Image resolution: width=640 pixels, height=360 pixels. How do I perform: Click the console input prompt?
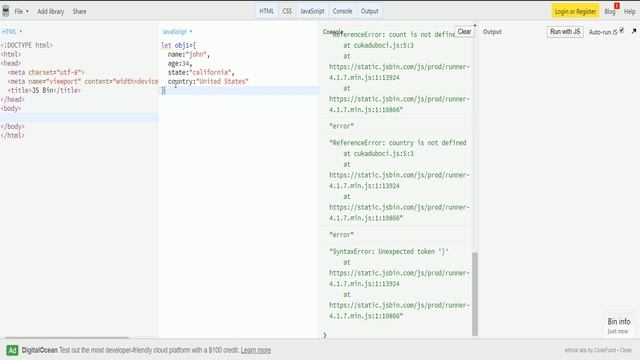tap(396, 335)
